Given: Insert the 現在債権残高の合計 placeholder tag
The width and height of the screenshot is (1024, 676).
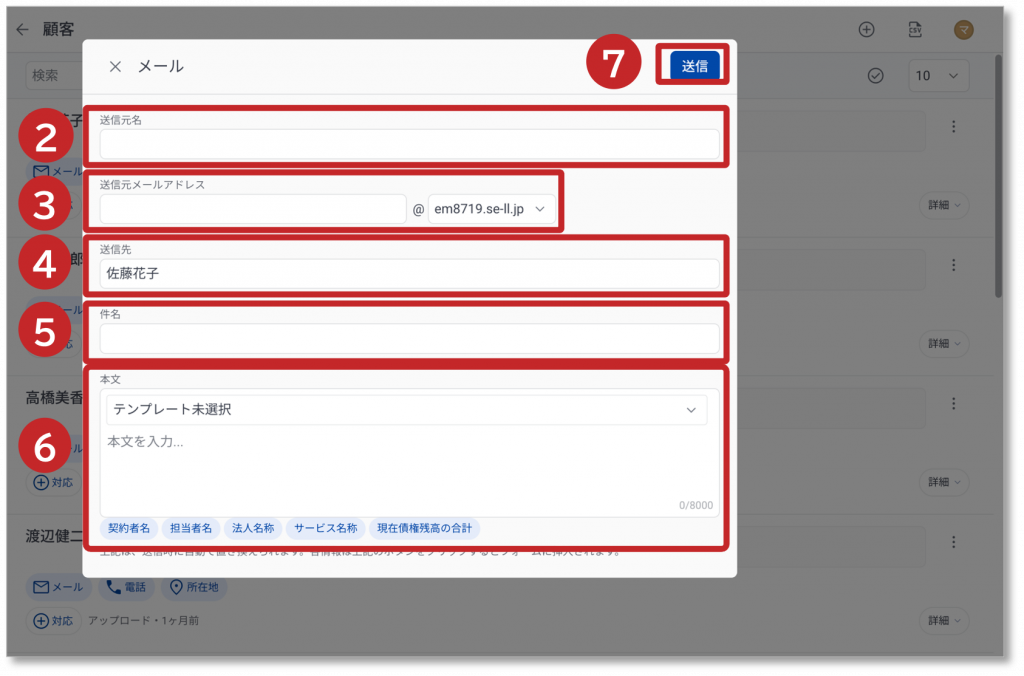Looking at the screenshot, I should pyautogui.click(x=424, y=528).
